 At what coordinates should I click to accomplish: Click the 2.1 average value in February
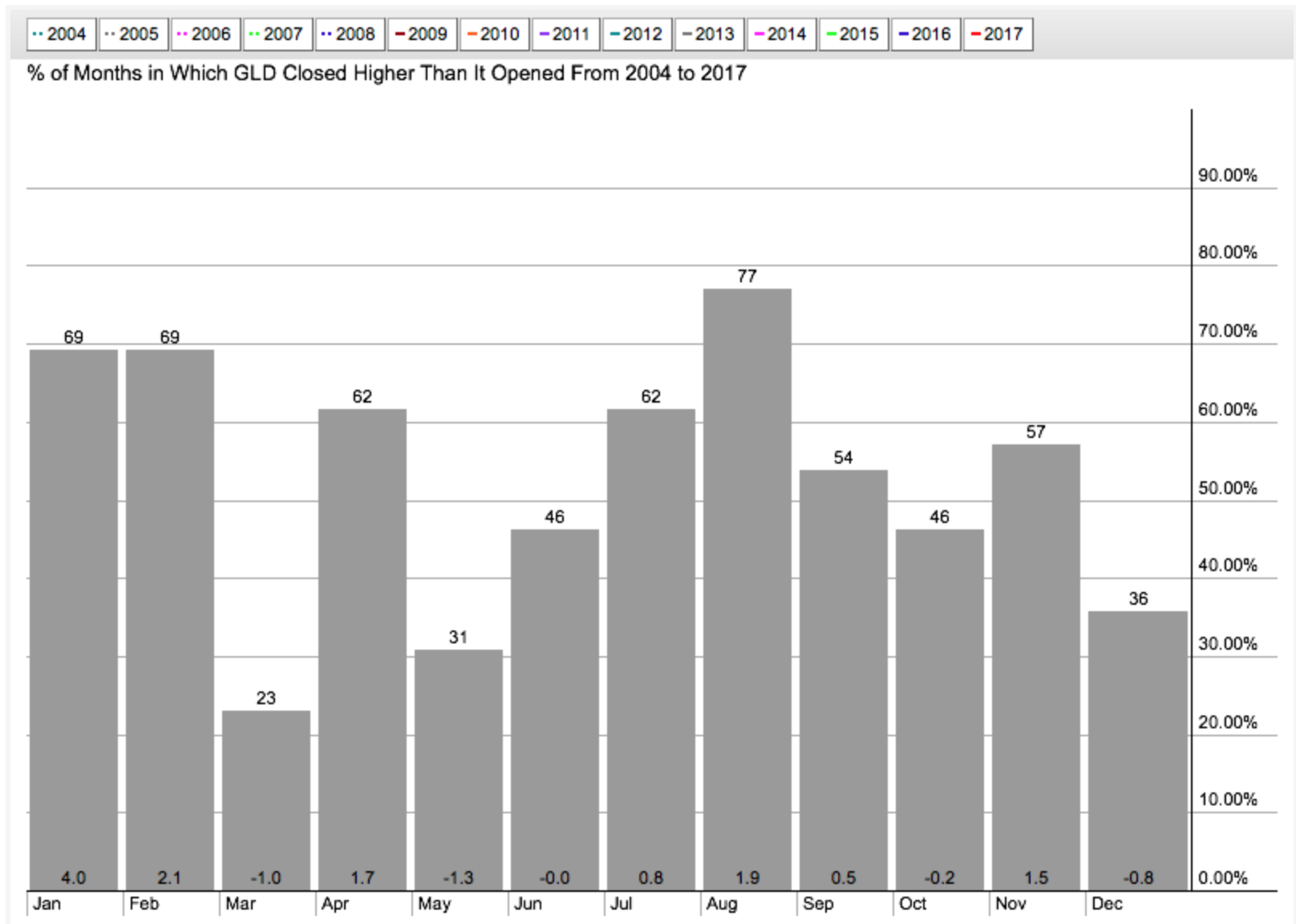click(170, 878)
